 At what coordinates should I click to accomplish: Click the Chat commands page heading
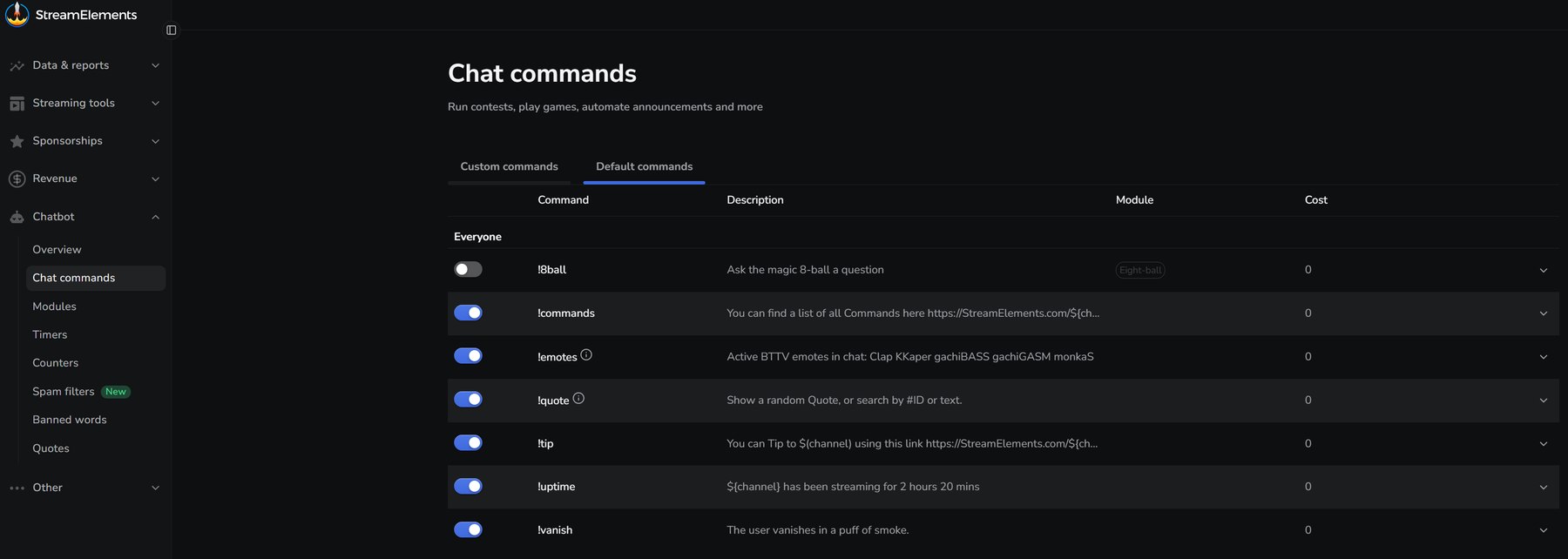(542, 73)
